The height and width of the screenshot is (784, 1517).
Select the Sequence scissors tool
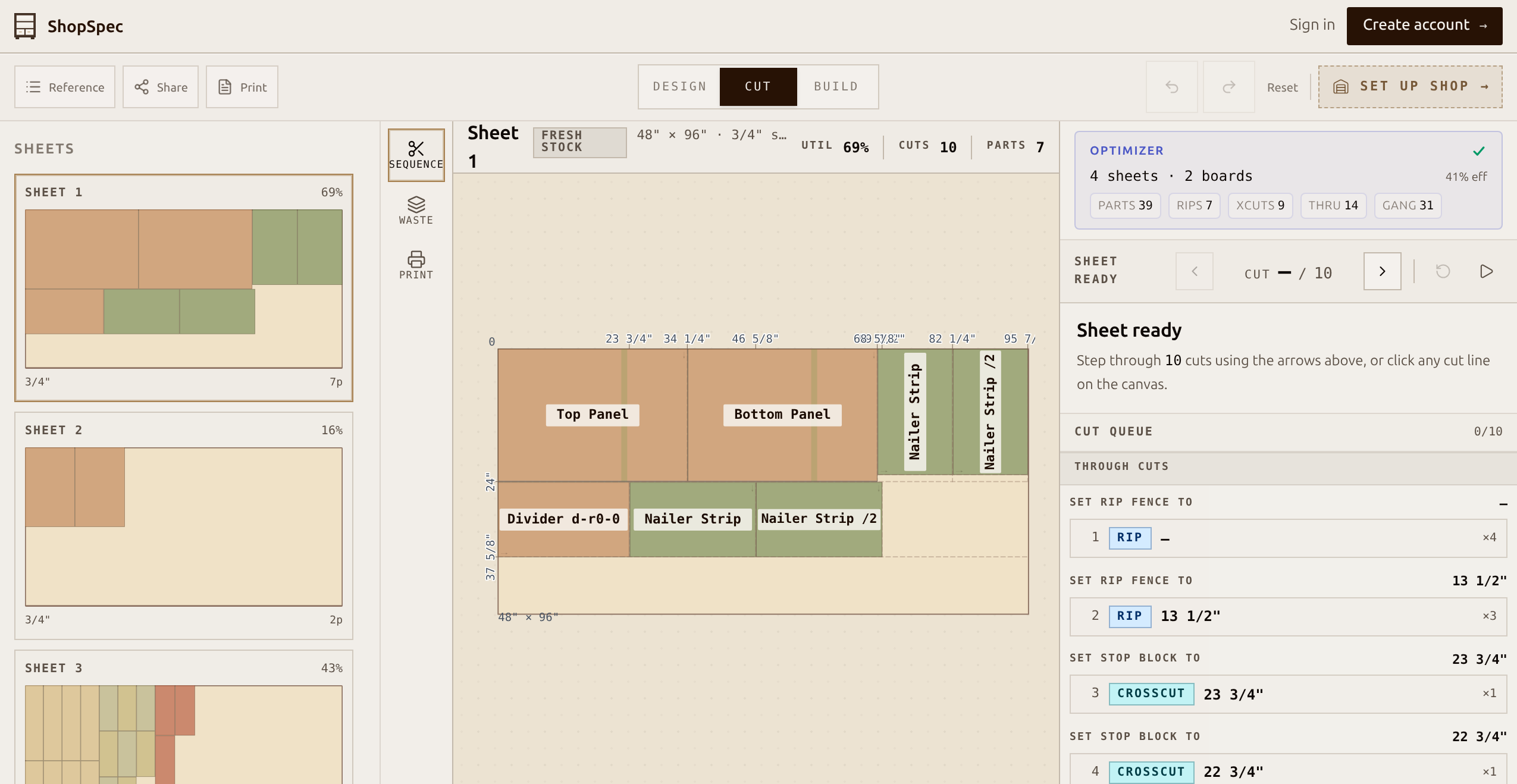coord(416,155)
